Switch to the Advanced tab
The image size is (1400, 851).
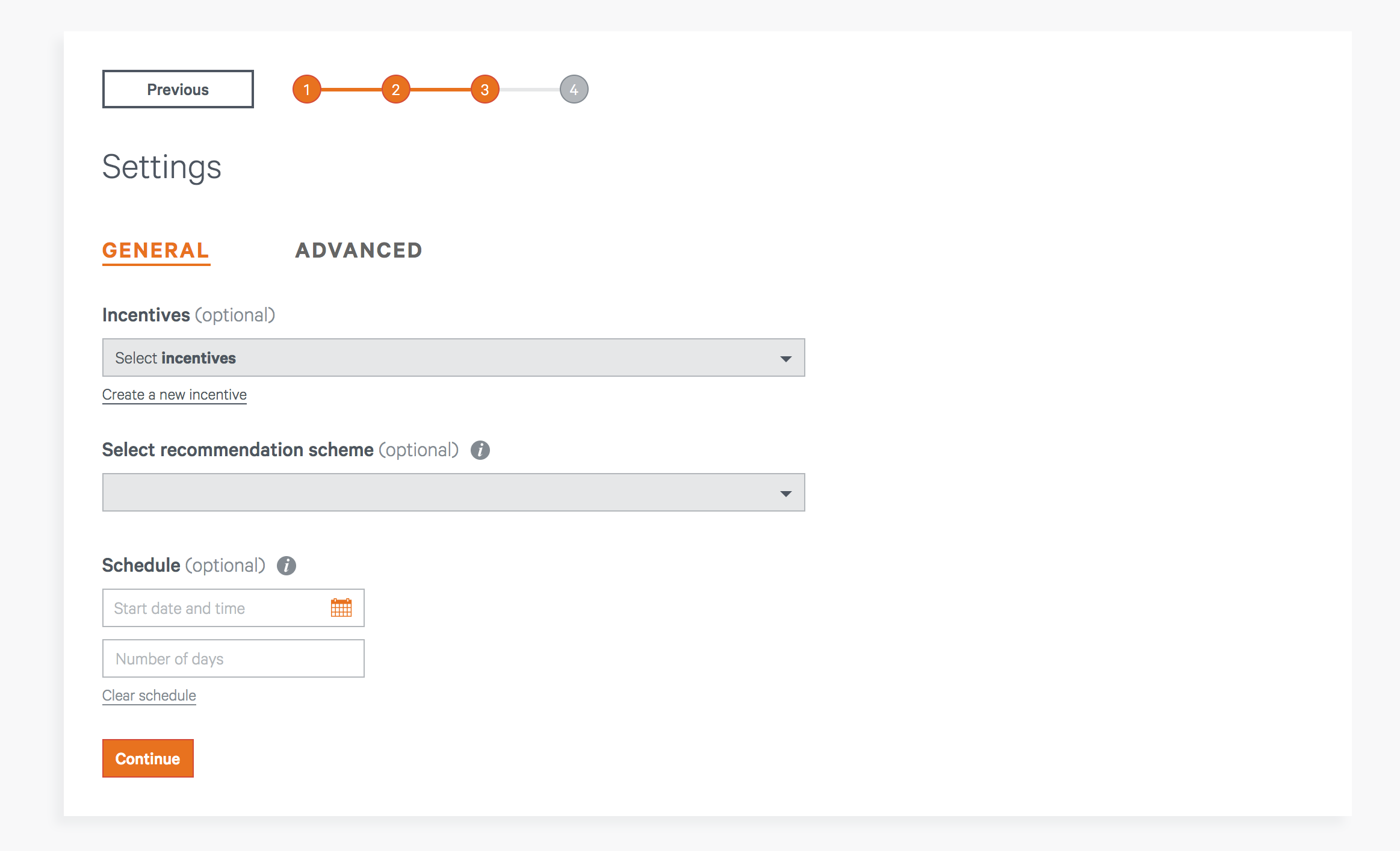[359, 250]
